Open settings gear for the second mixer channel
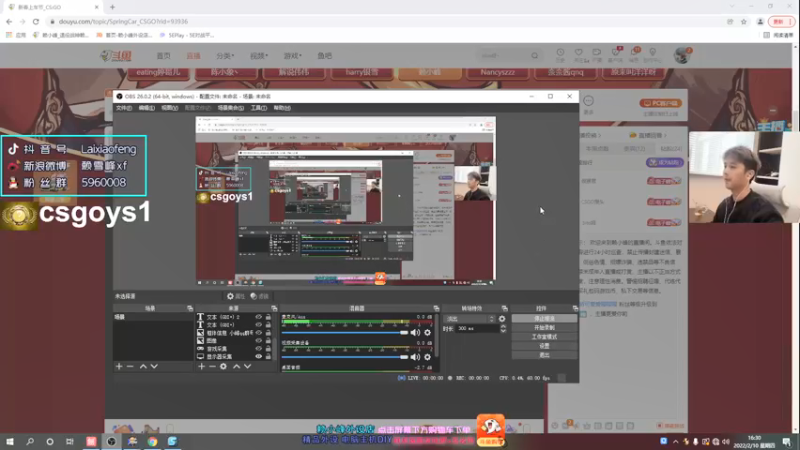 tap(428, 357)
